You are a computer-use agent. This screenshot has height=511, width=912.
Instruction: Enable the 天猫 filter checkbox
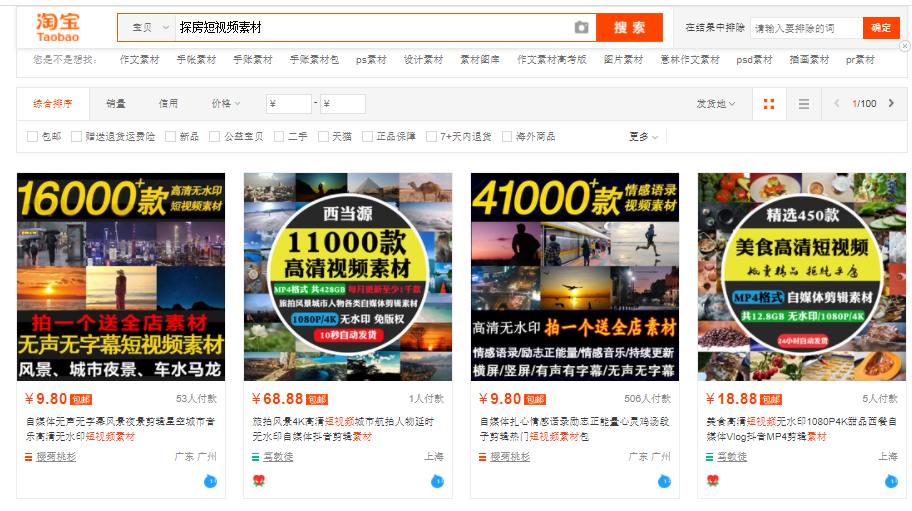click(324, 136)
